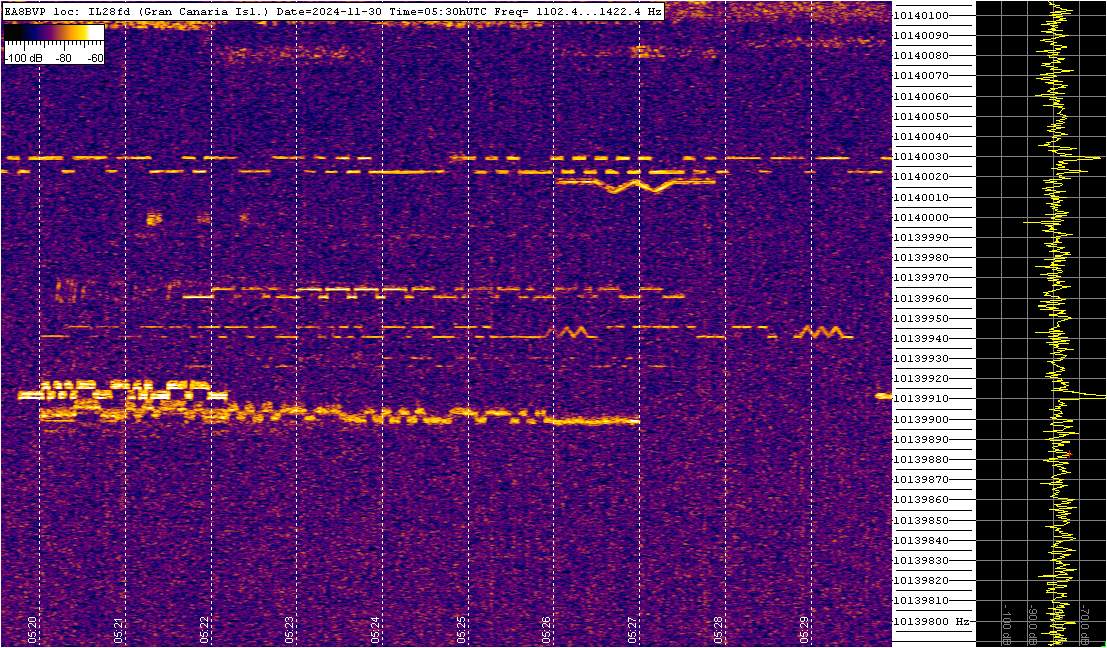Click the 10139820 frequency scale label

coord(921,580)
